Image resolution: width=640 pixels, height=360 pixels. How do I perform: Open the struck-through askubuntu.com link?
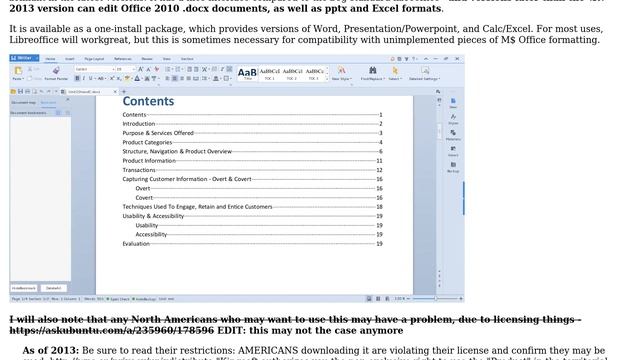(x=111, y=330)
